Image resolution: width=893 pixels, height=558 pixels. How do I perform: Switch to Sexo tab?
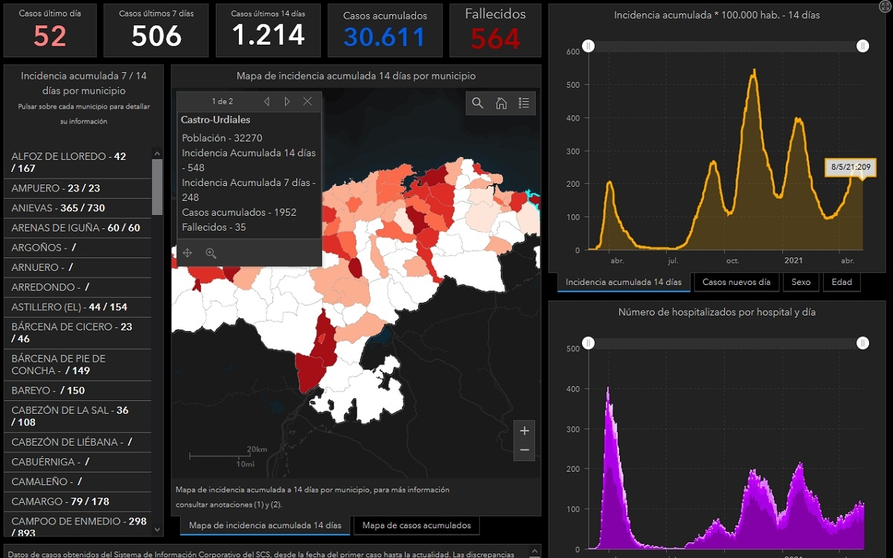coord(801,282)
